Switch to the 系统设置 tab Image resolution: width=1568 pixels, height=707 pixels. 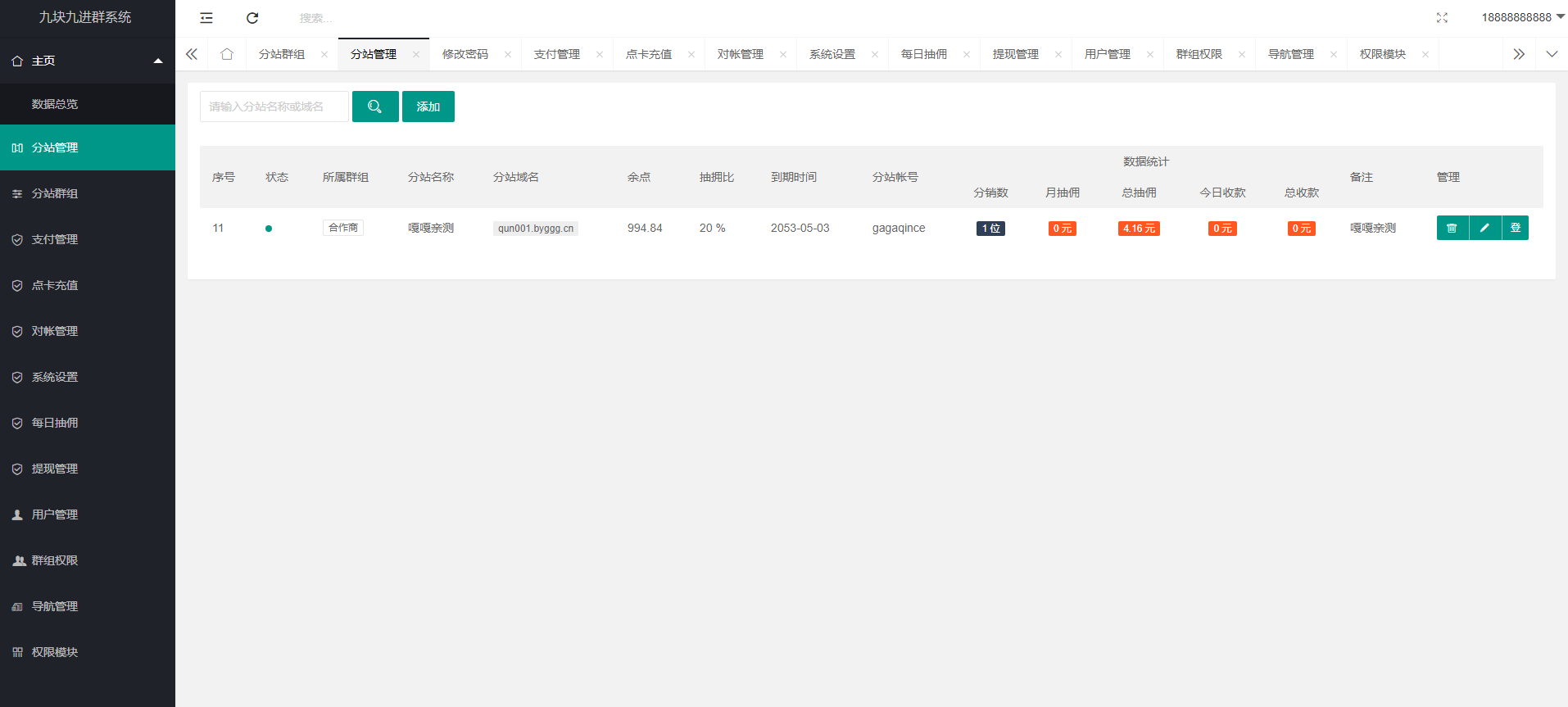coord(832,54)
